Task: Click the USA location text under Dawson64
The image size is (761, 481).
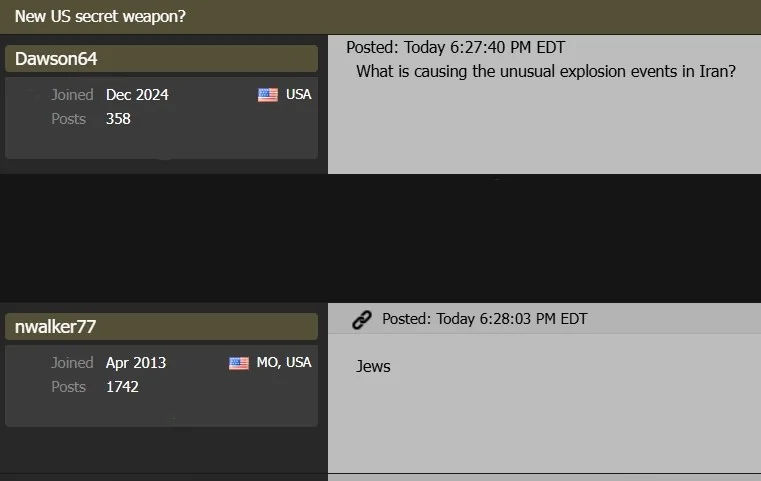Action: [298, 95]
